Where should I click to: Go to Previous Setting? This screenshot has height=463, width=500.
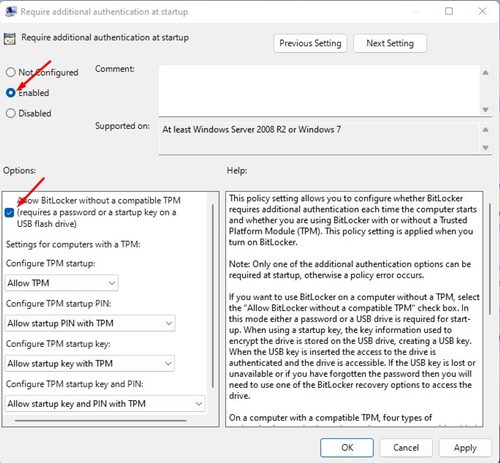[x=310, y=43]
